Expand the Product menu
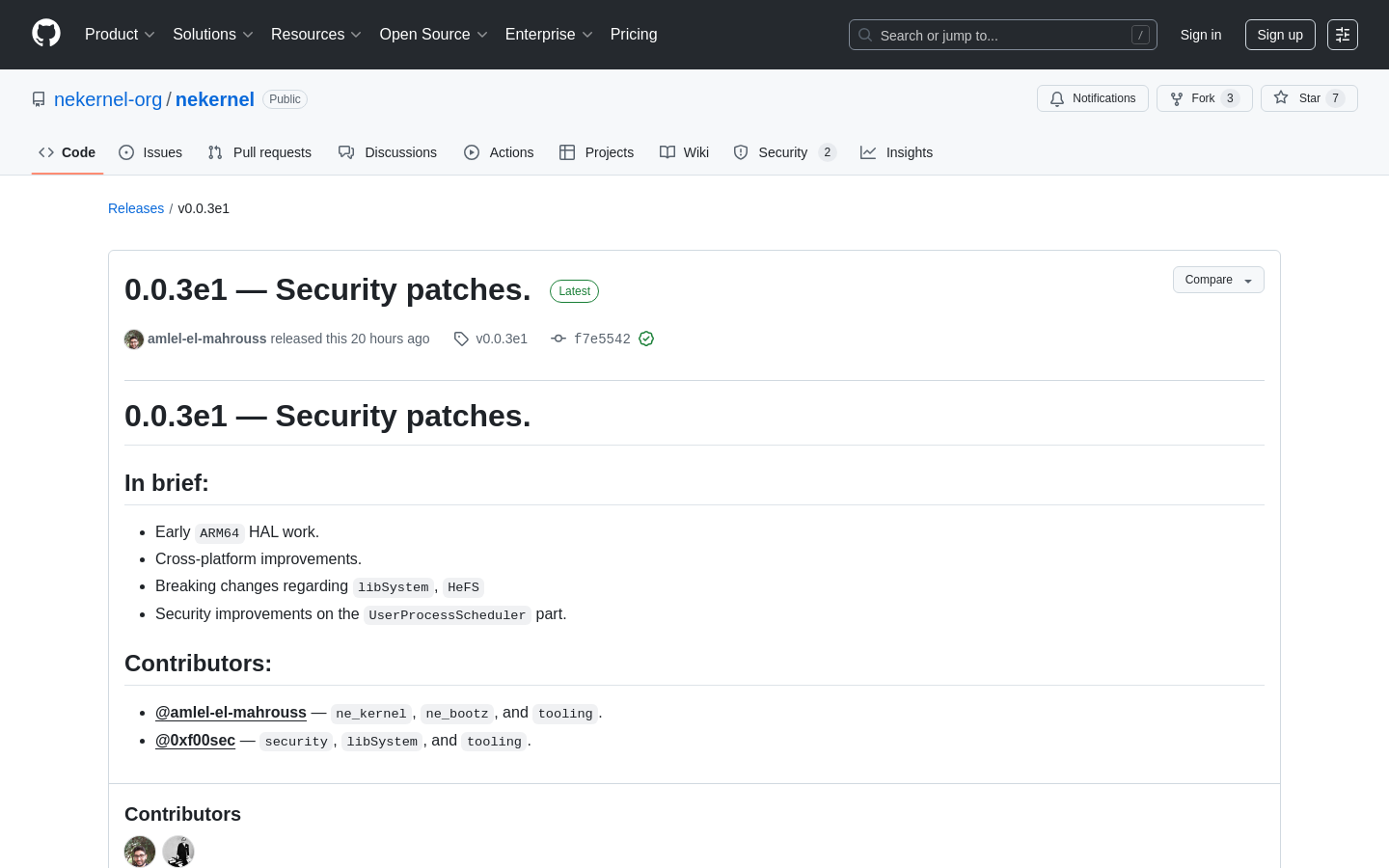This screenshot has height=868, width=1389. click(x=120, y=35)
